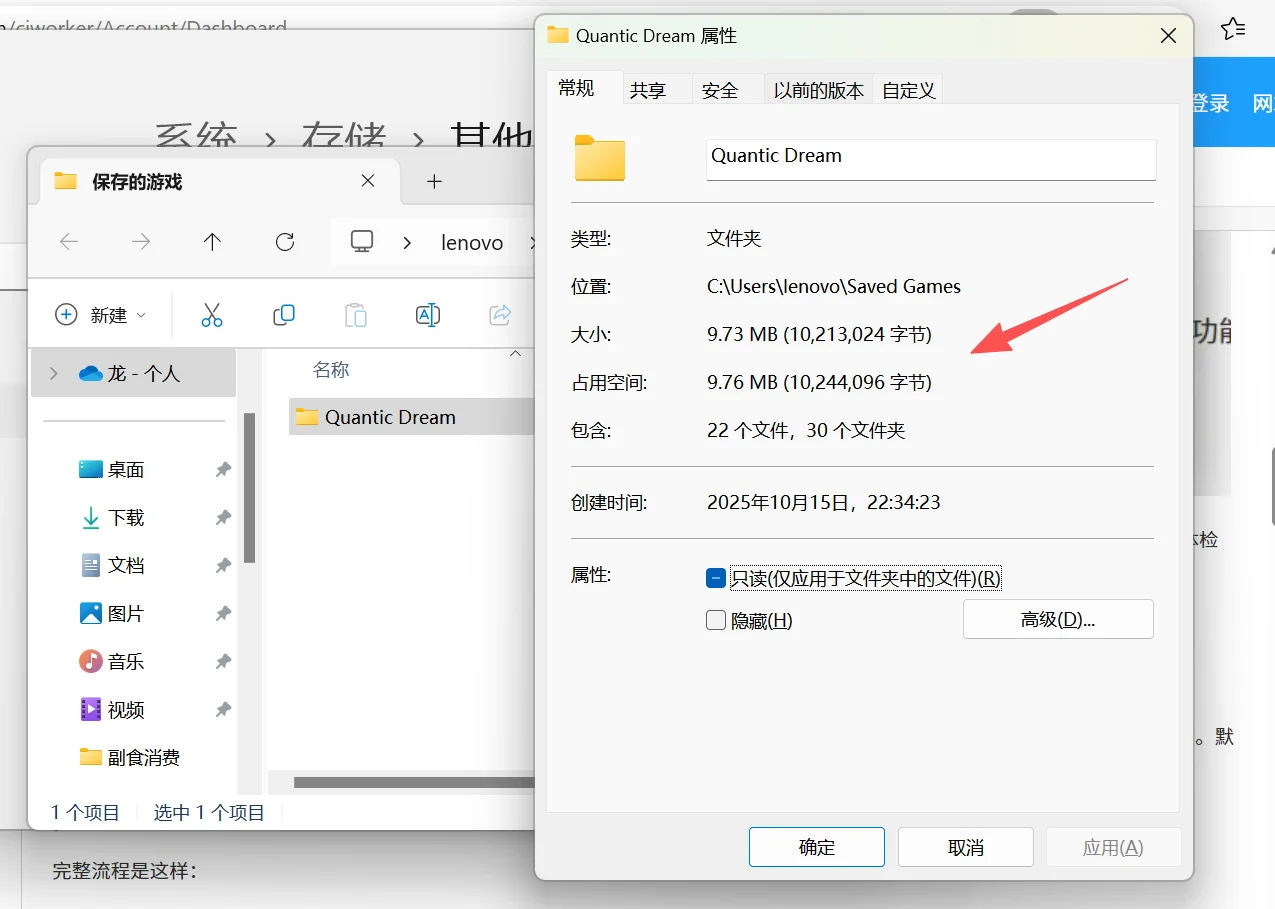The height and width of the screenshot is (909, 1275).
Task: Click the Copy icon in Explorer toolbar
Action: tap(284, 315)
